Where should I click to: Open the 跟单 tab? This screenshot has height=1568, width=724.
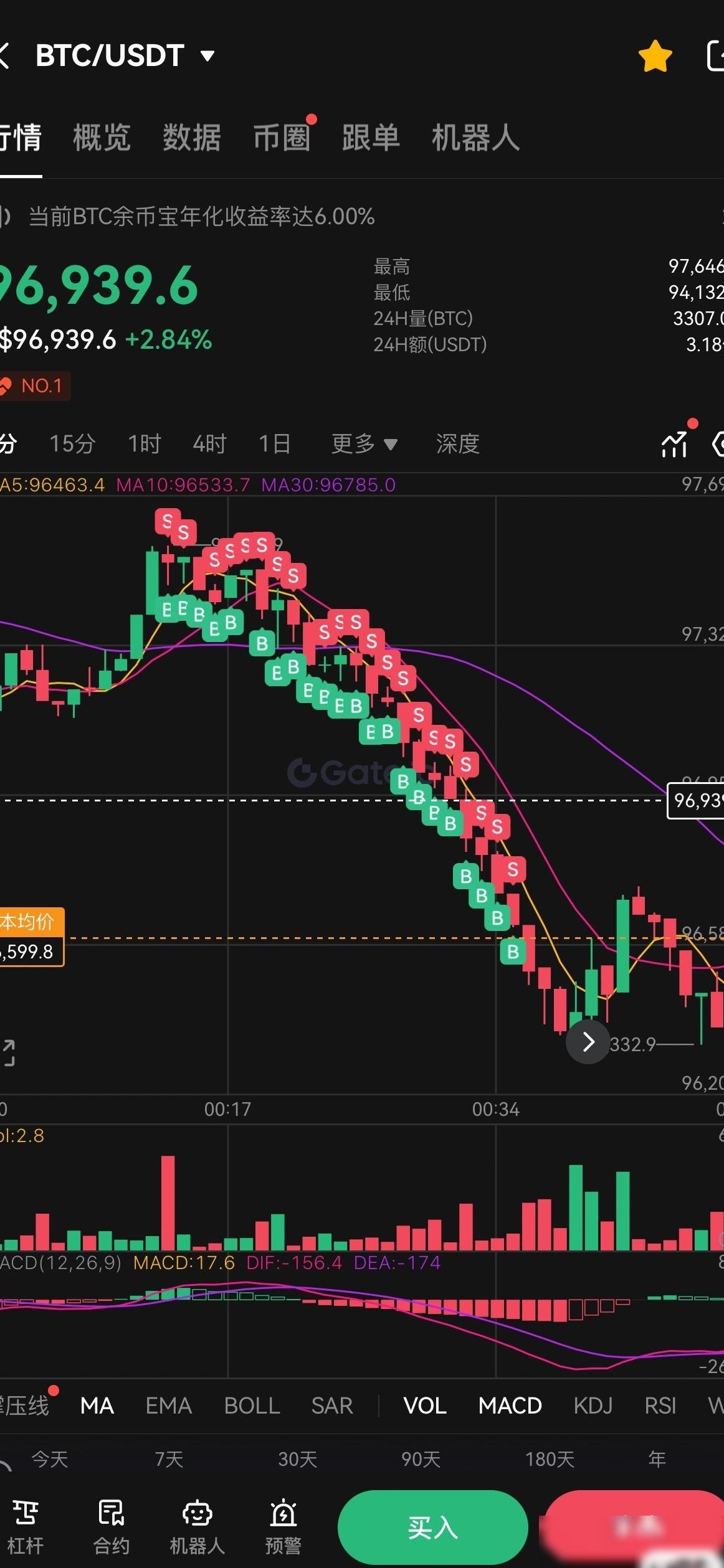click(x=371, y=138)
